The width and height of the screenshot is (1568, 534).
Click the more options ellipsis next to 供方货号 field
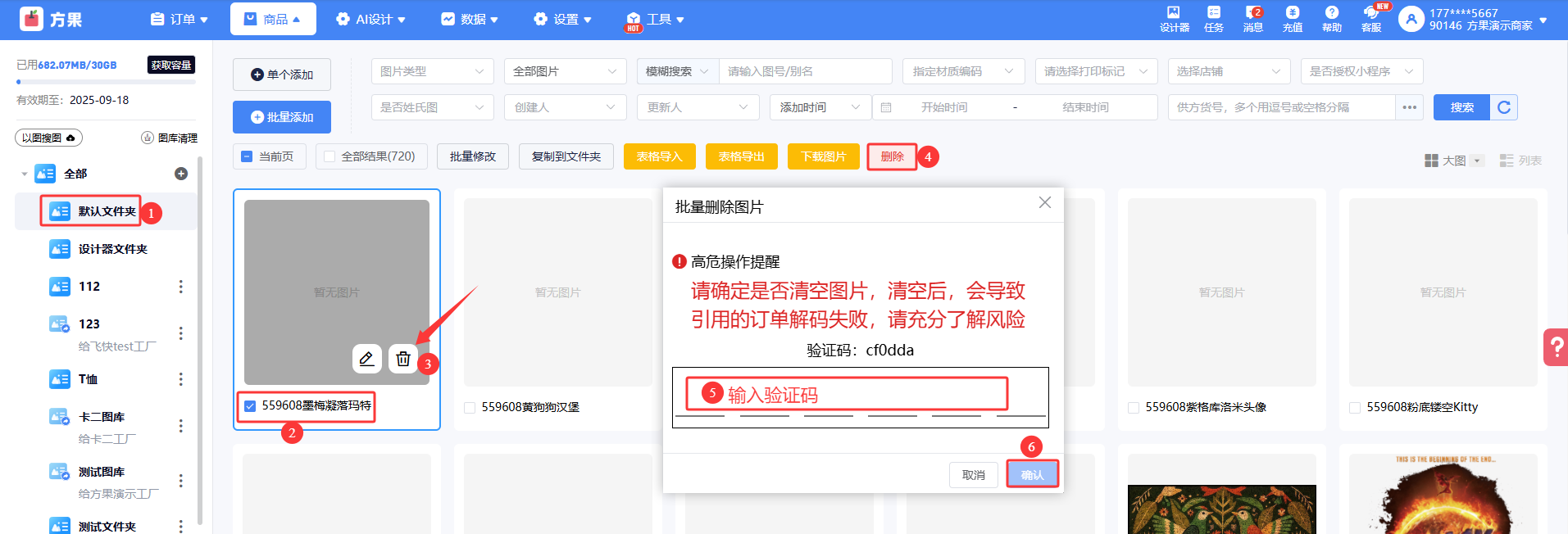[x=1409, y=107]
